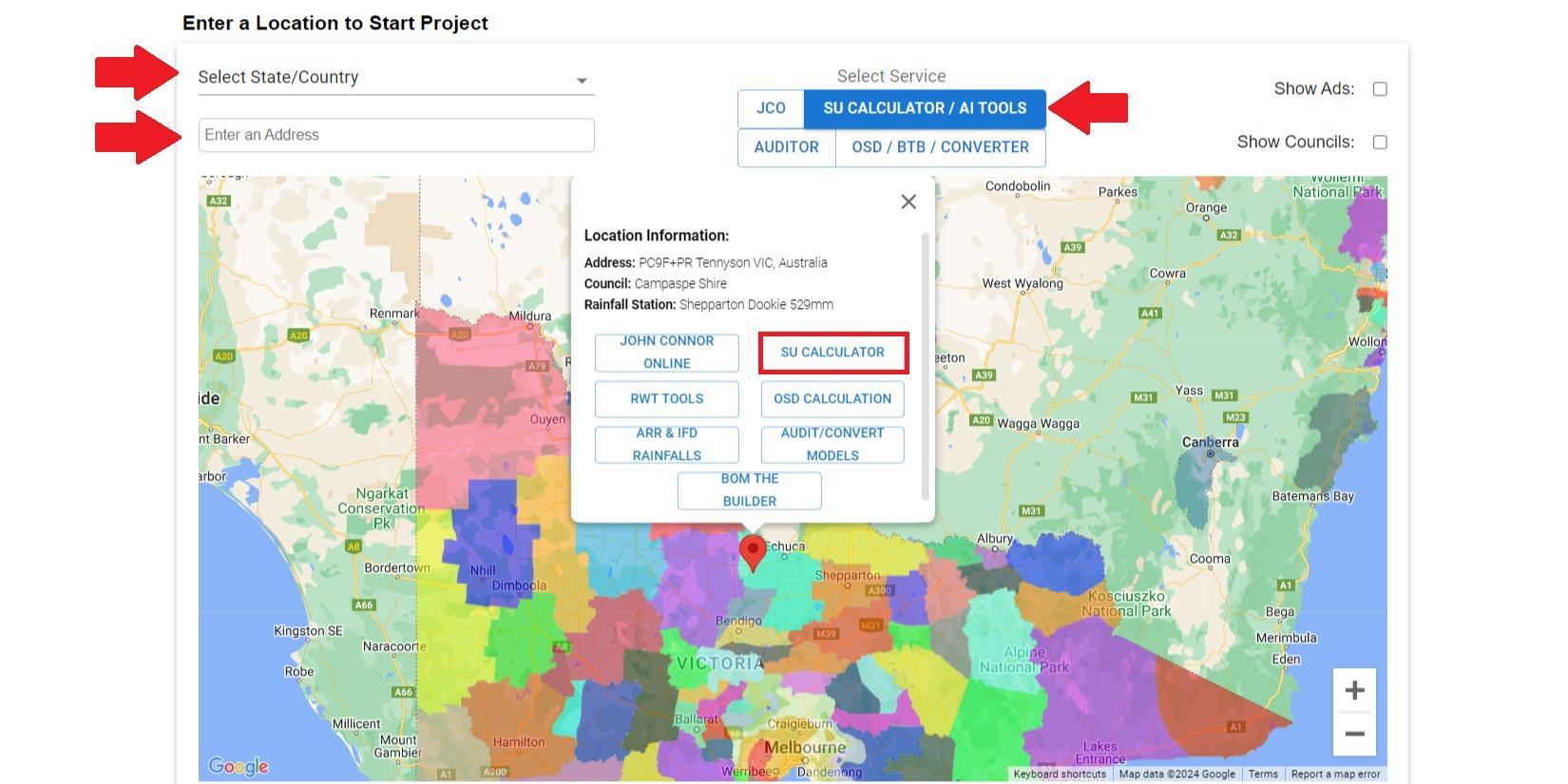Close the Location Information popup
1568x784 pixels.
click(908, 201)
